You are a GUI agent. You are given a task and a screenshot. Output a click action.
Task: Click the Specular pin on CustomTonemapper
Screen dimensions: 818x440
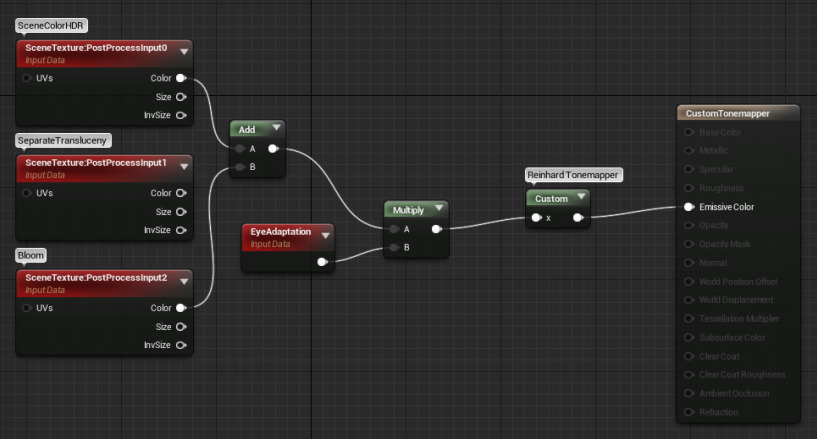[x=689, y=169]
